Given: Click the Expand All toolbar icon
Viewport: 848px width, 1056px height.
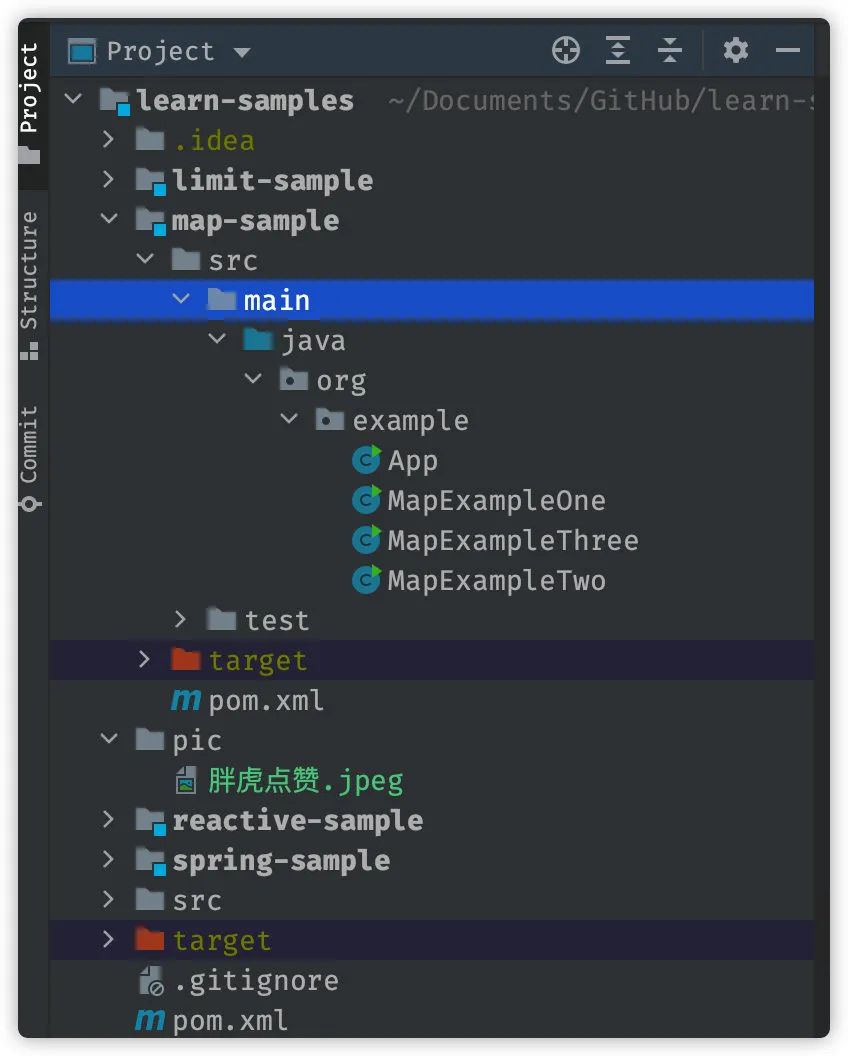Looking at the screenshot, I should pos(618,50).
